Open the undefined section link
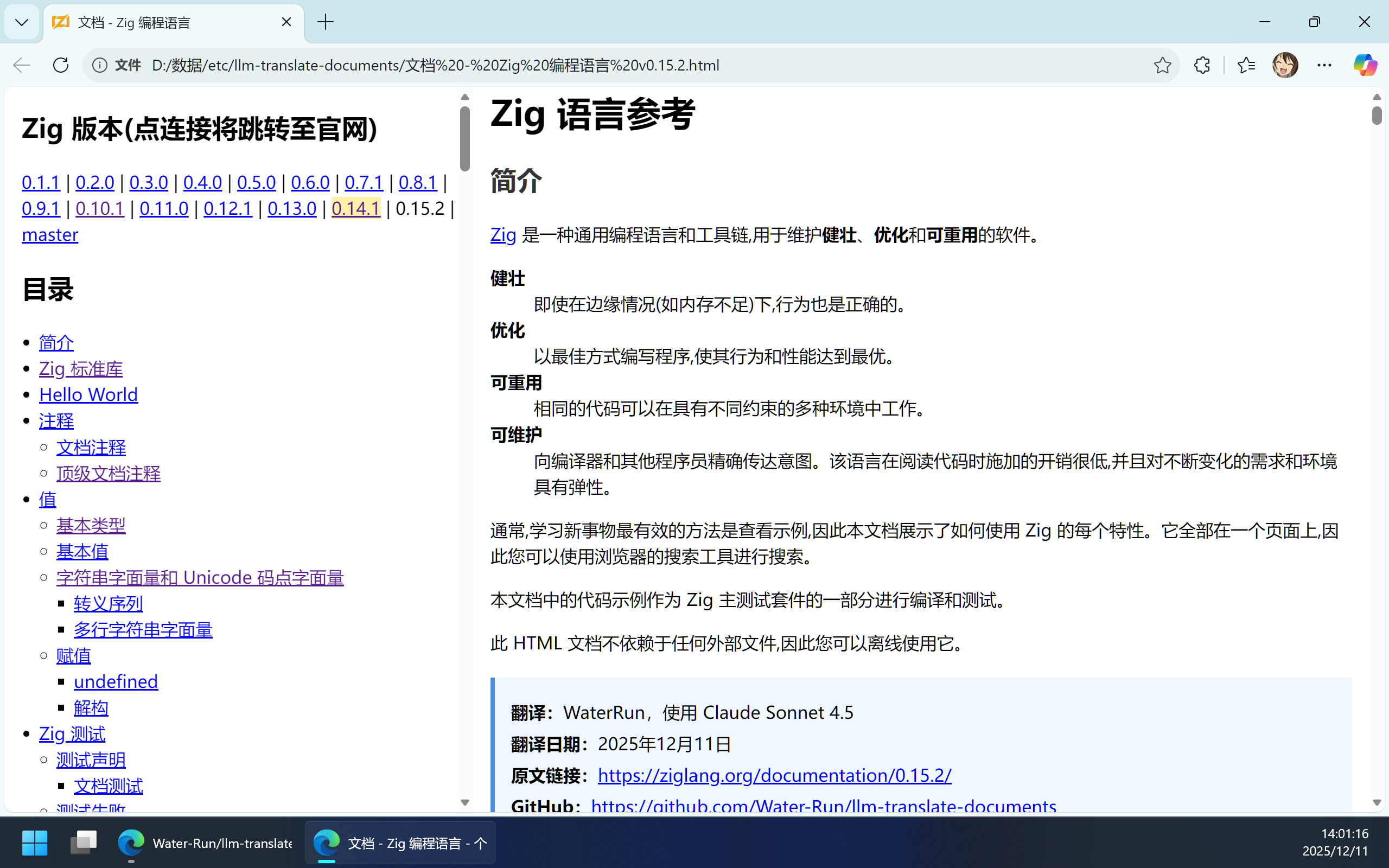 coord(116,681)
